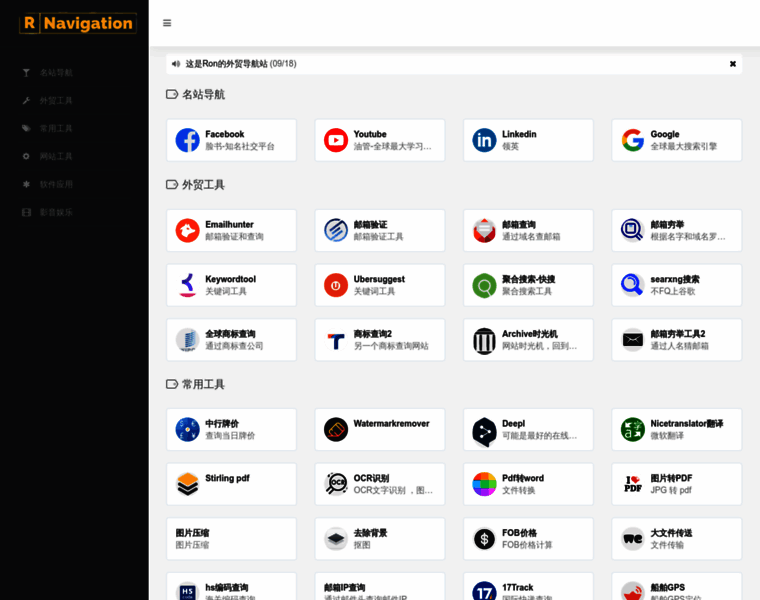
Task: Click the 17Track blue icon
Action: 484,591
